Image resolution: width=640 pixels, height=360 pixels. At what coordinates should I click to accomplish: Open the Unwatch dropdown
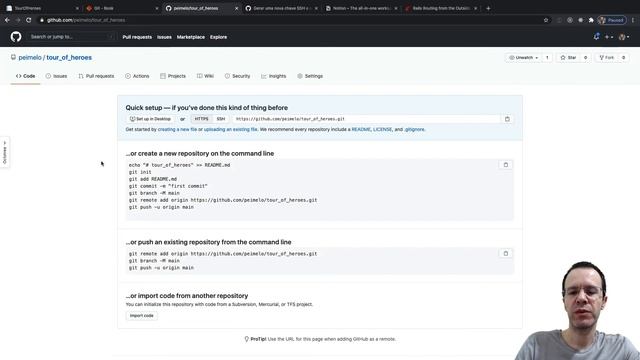coord(524,58)
